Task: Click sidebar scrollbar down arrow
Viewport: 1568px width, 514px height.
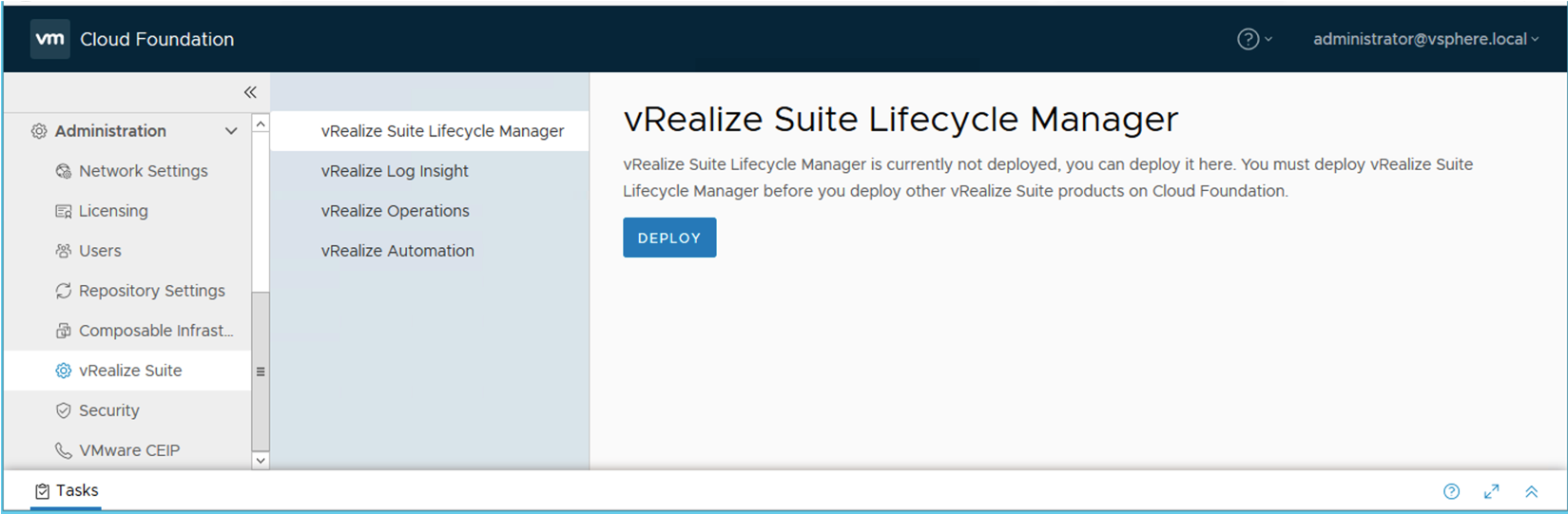Action: [x=261, y=461]
